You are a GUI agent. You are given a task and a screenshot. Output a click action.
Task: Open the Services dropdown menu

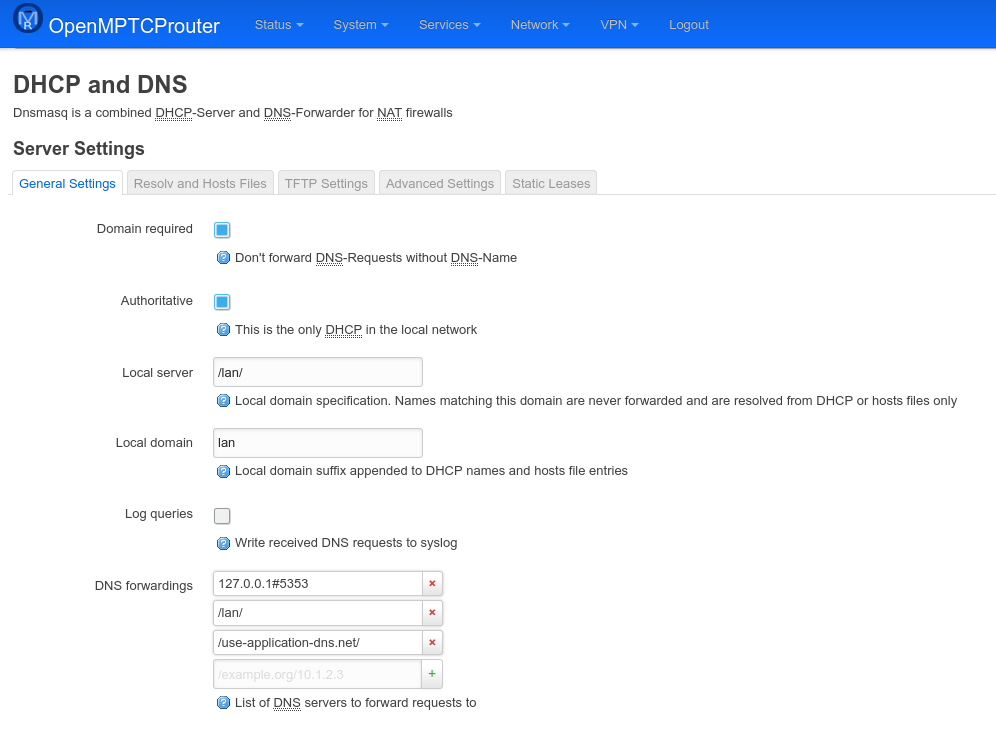(448, 24)
